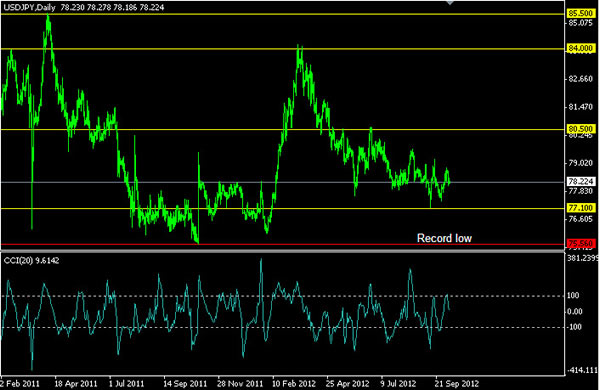Click the 381.2399 CCI scale maximum value
The image size is (600, 390).
(x=583, y=258)
